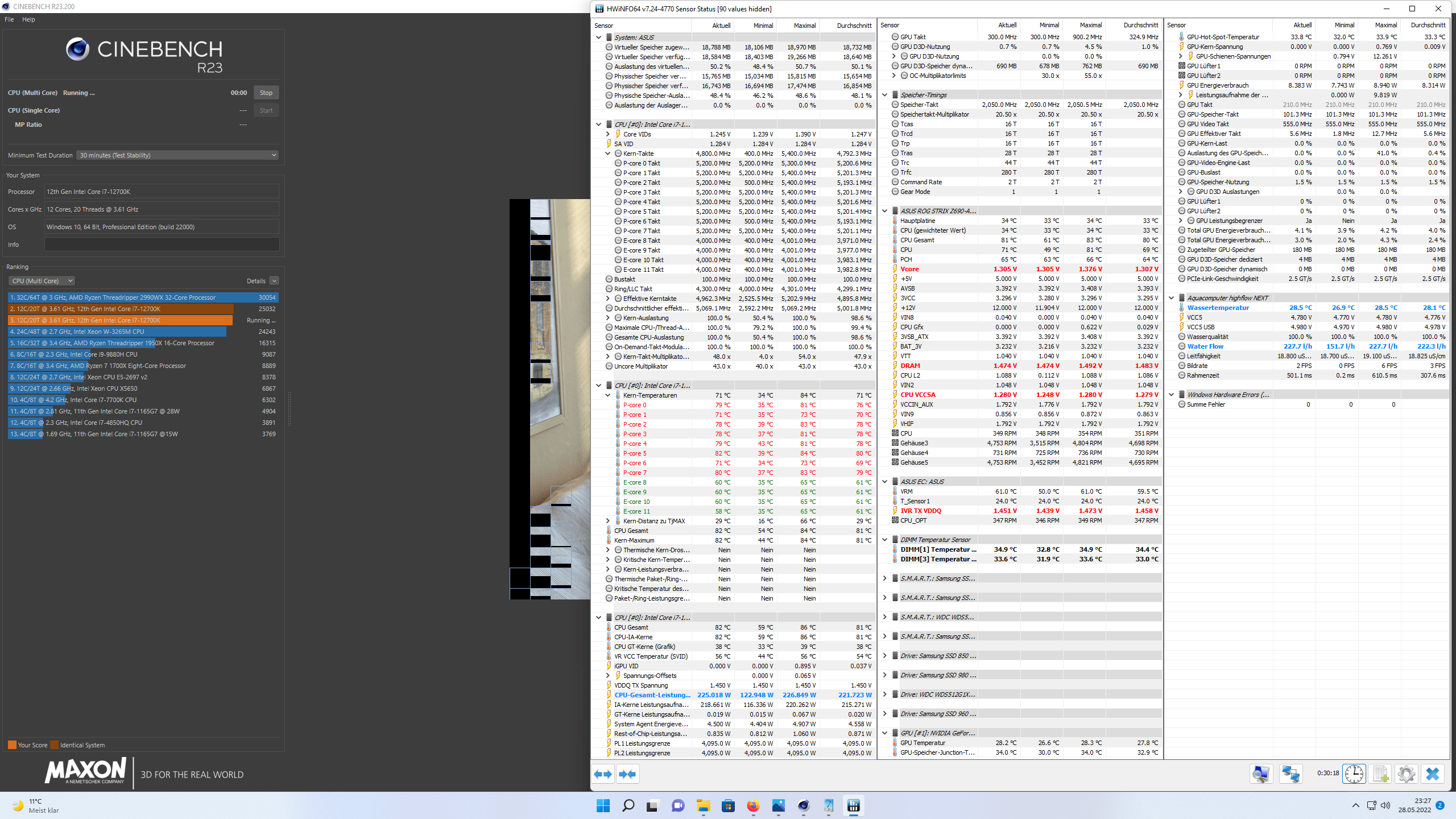Viewport: 1456px width, 819px height.
Task: Select the Vcore sensor row
Action: (x=1020, y=269)
